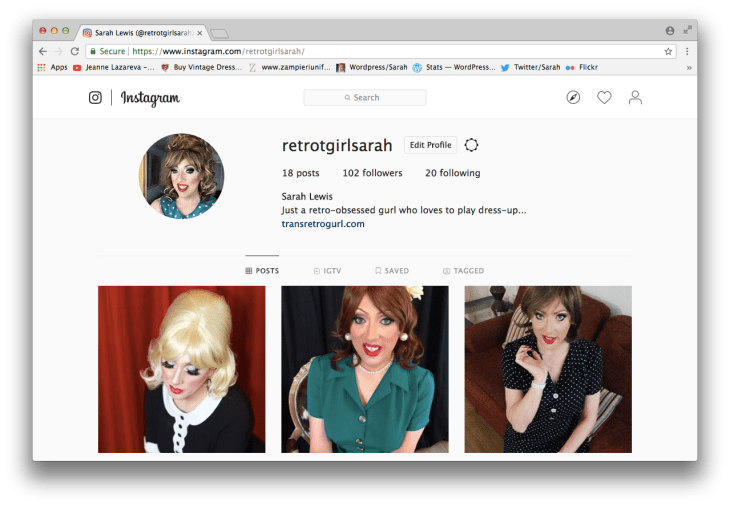Click the Edit Profile button
Viewport: 730px width, 506px height.
click(431, 145)
